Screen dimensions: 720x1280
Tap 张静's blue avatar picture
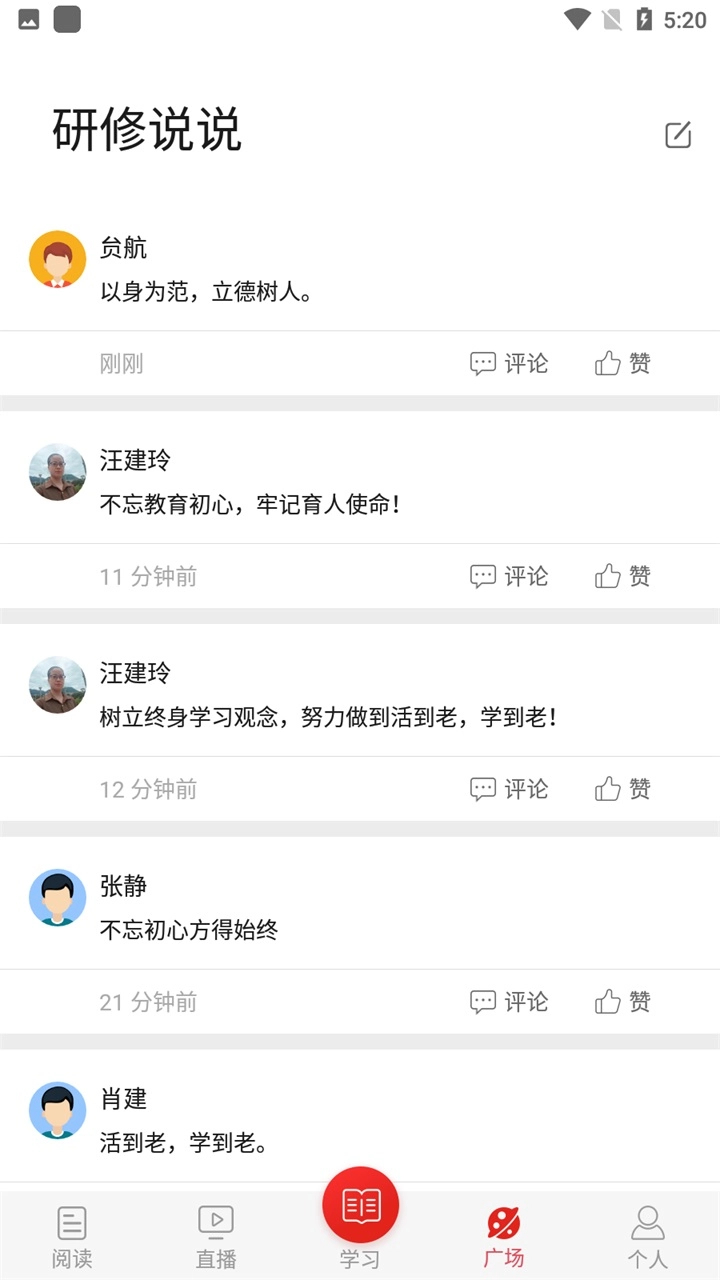coord(57,897)
